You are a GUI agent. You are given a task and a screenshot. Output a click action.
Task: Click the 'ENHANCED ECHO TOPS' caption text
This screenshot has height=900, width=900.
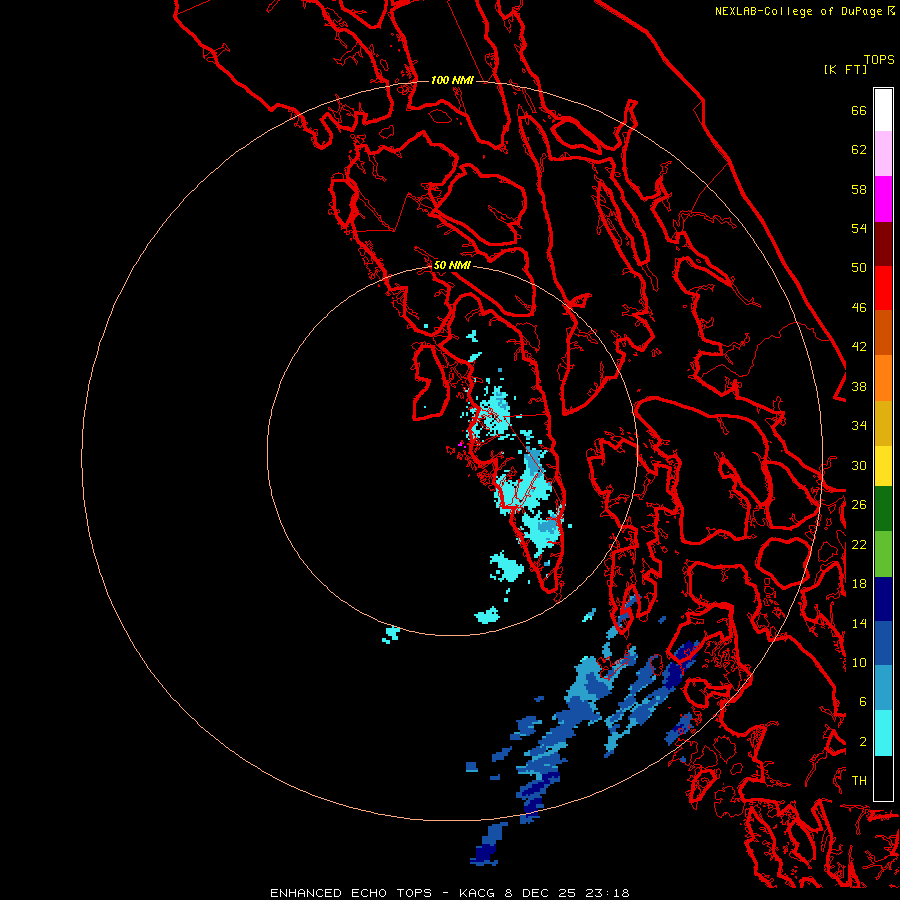click(x=351, y=893)
